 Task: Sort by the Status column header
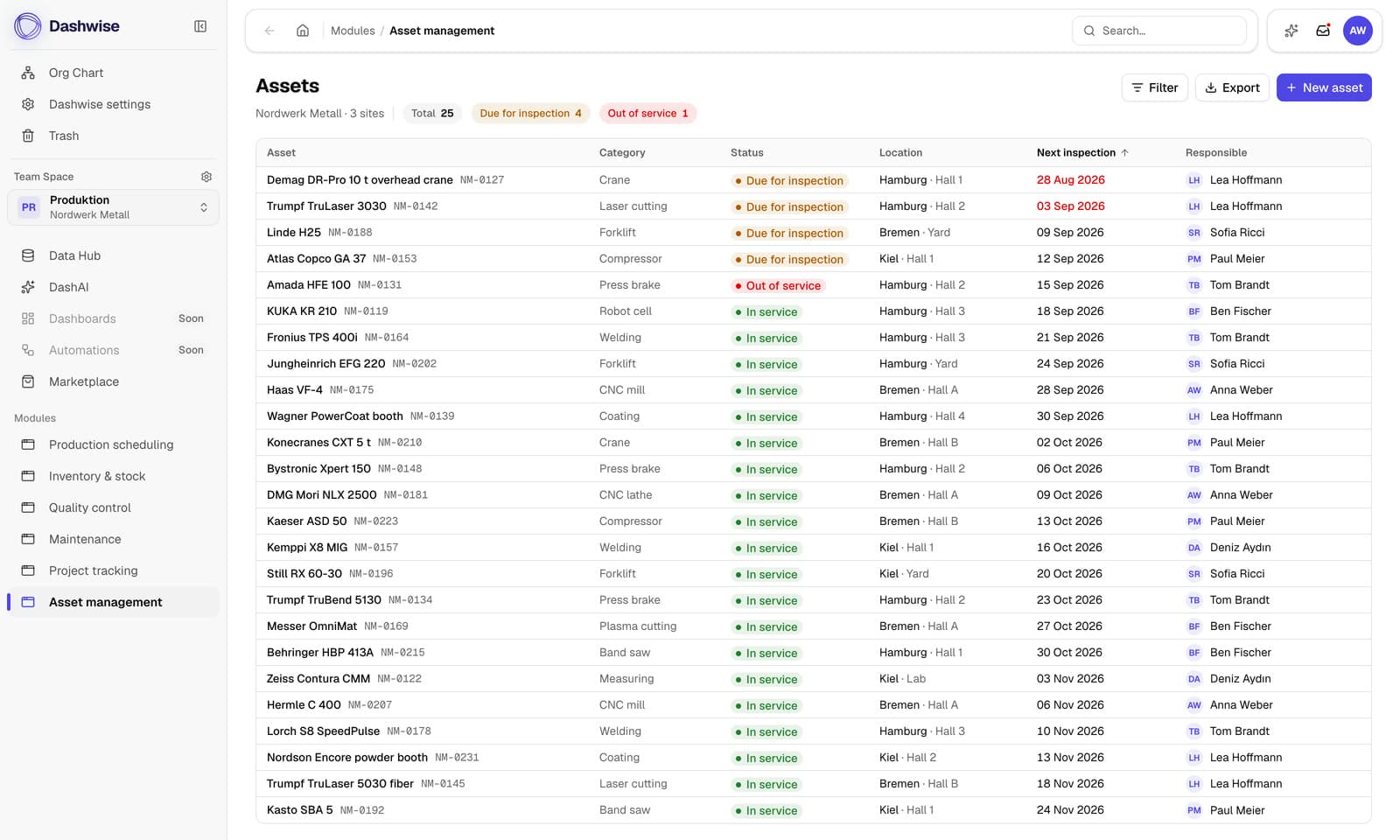click(x=747, y=152)
